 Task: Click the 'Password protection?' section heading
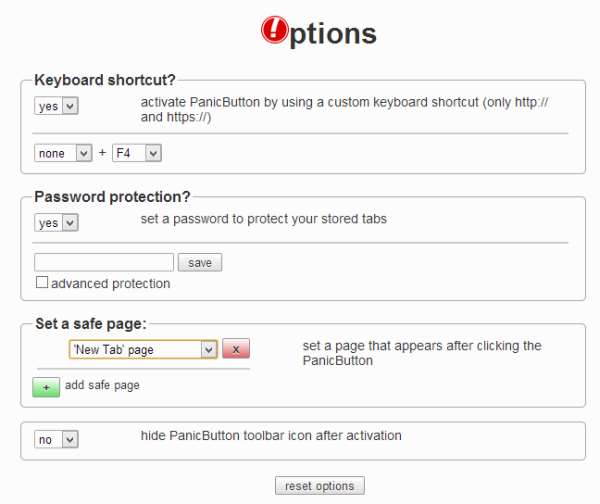(112, 196)
